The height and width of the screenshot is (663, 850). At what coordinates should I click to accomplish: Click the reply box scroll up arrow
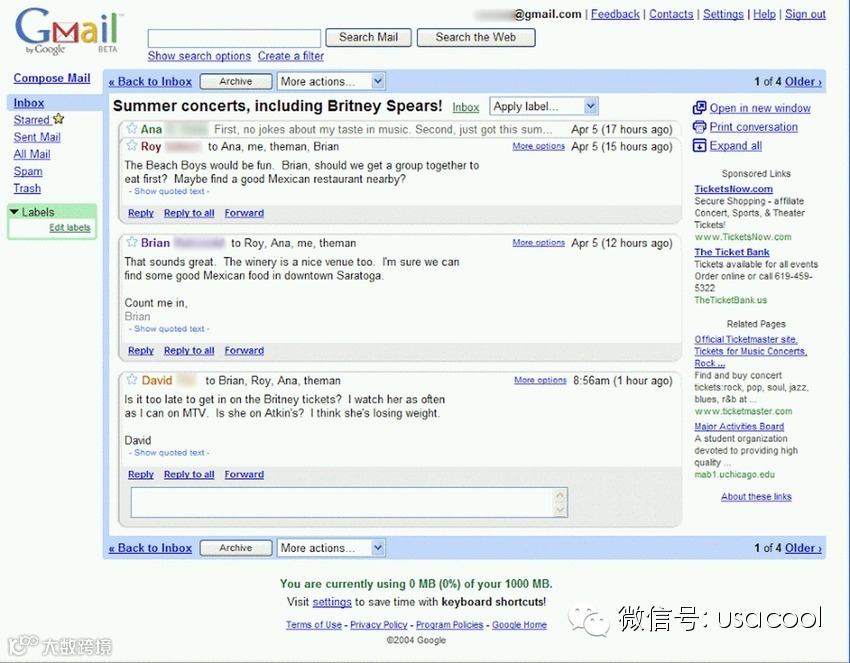[x=561, y=495]
